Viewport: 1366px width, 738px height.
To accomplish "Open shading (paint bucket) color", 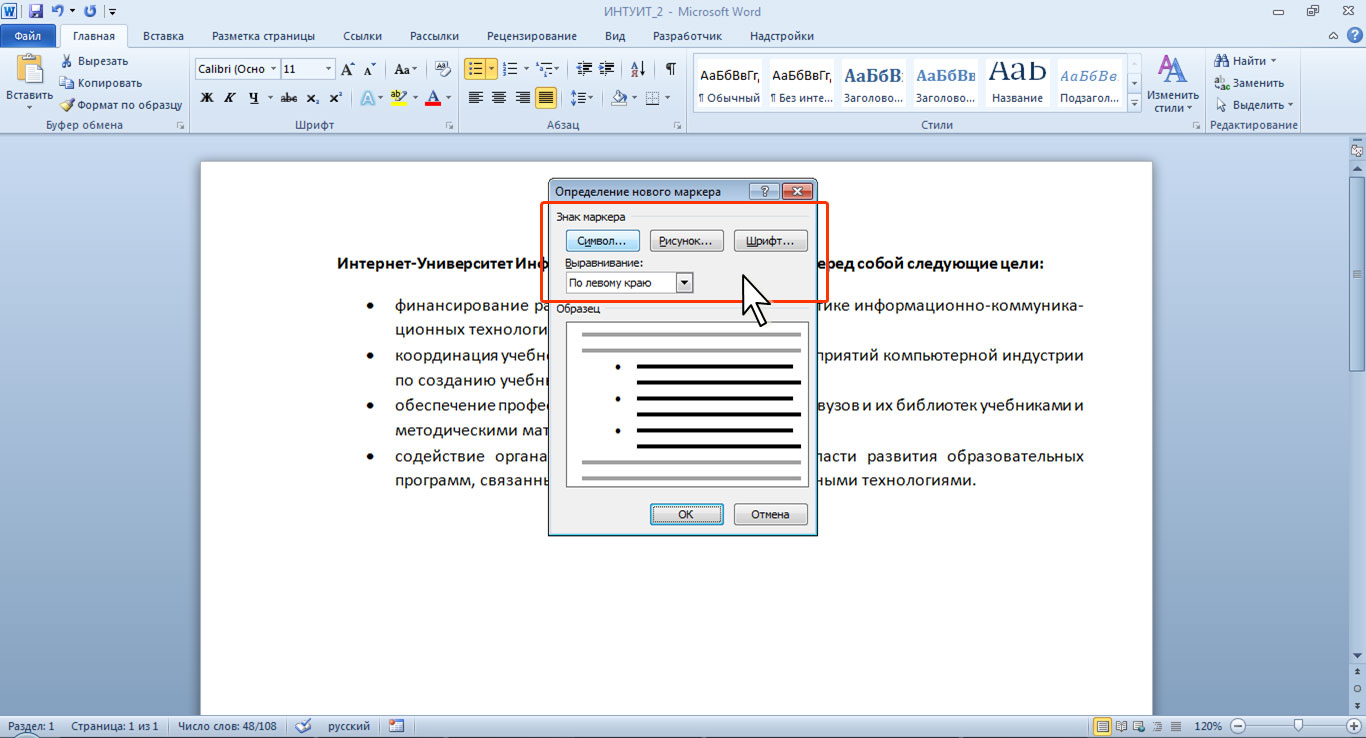I will [618, 98].
